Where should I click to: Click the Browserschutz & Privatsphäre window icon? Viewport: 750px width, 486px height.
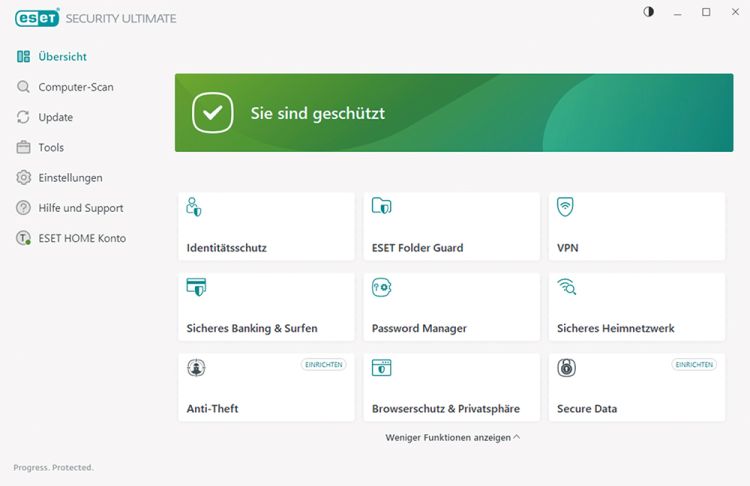pyautogui.click(x=381, y=367)
